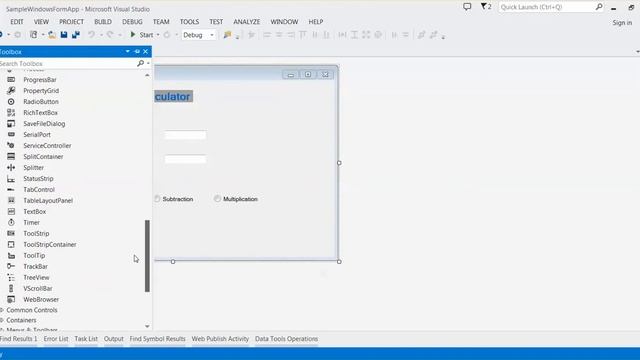
Task: Select the Timer toolbox icon
Action: click(11, 222)
